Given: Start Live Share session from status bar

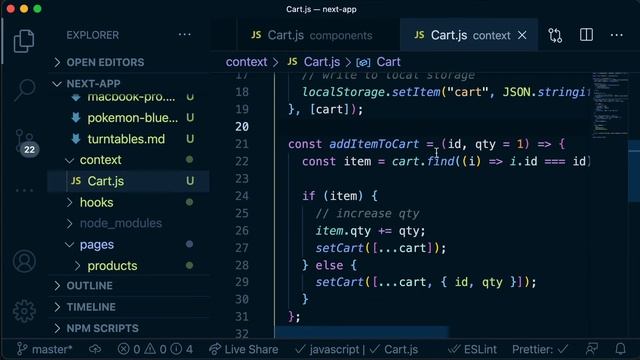Looking at the screenshot, I should [243, 349].
